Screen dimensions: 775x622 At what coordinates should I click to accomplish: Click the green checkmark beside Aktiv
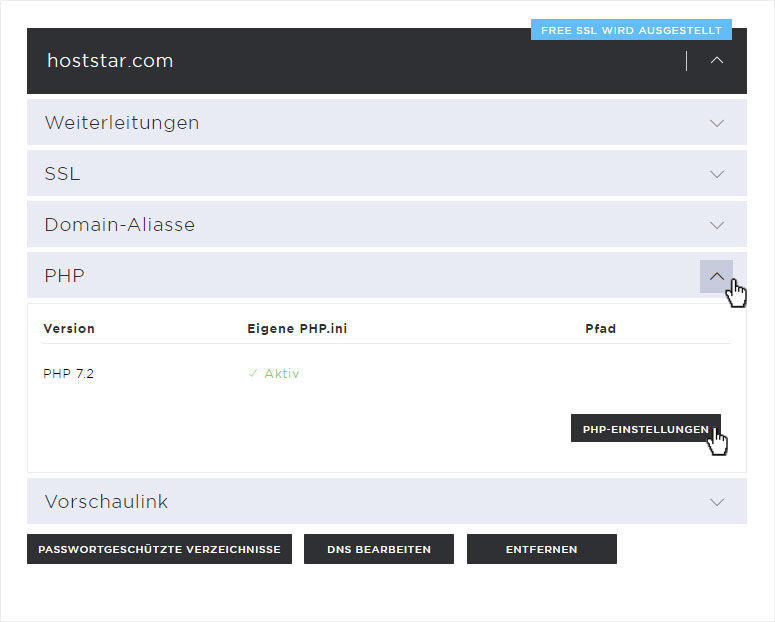(253, 373)
